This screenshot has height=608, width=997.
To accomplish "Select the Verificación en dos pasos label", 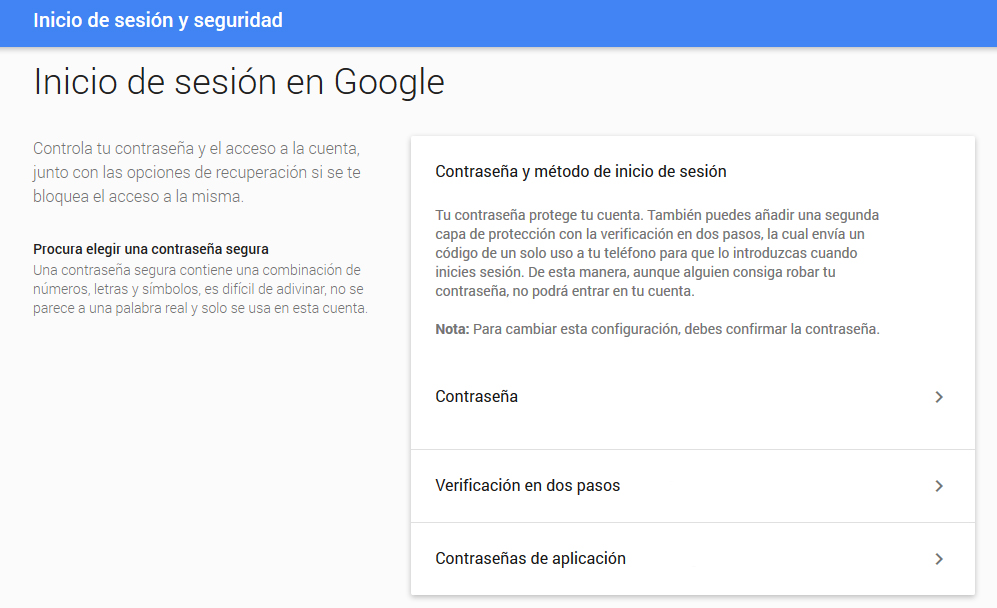I will (527, 485).
